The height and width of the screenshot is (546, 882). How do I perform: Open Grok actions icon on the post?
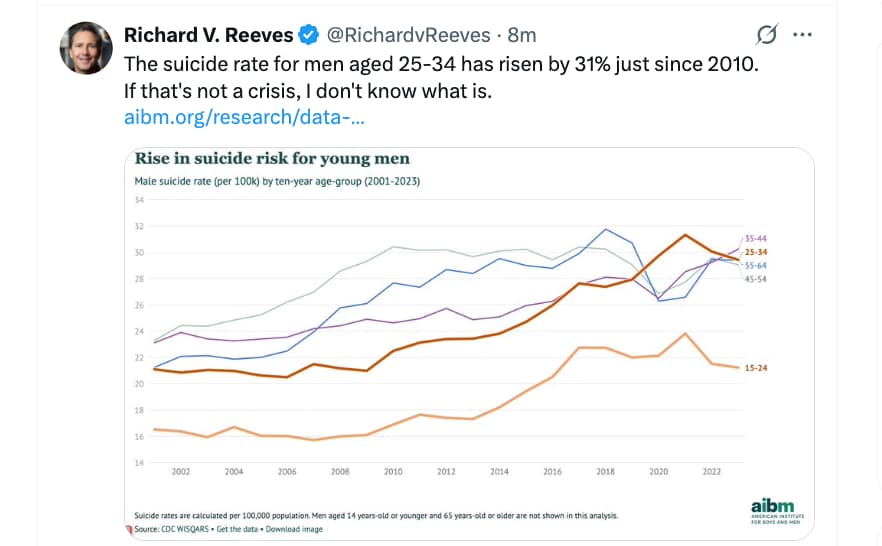pyautogui.click(x=767, y=35)
